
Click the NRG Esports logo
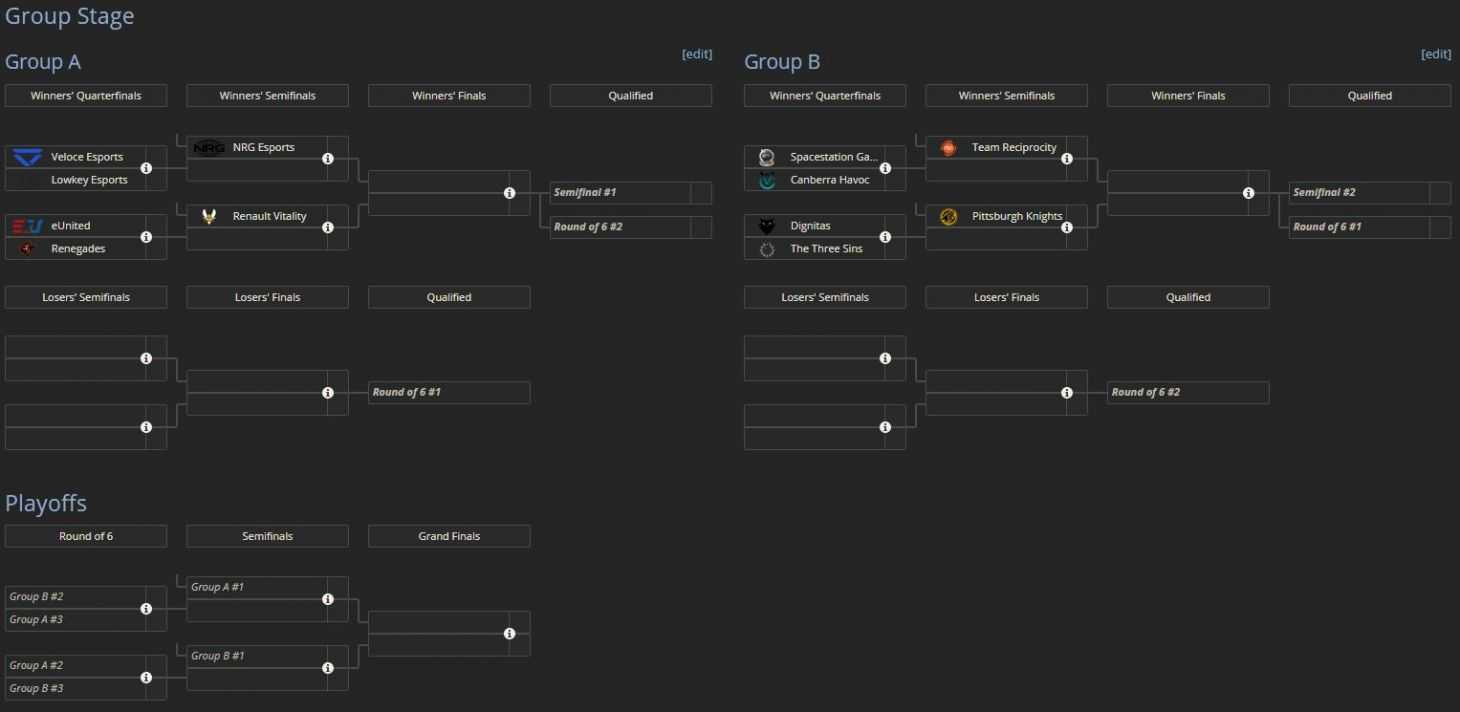[209, 148]
